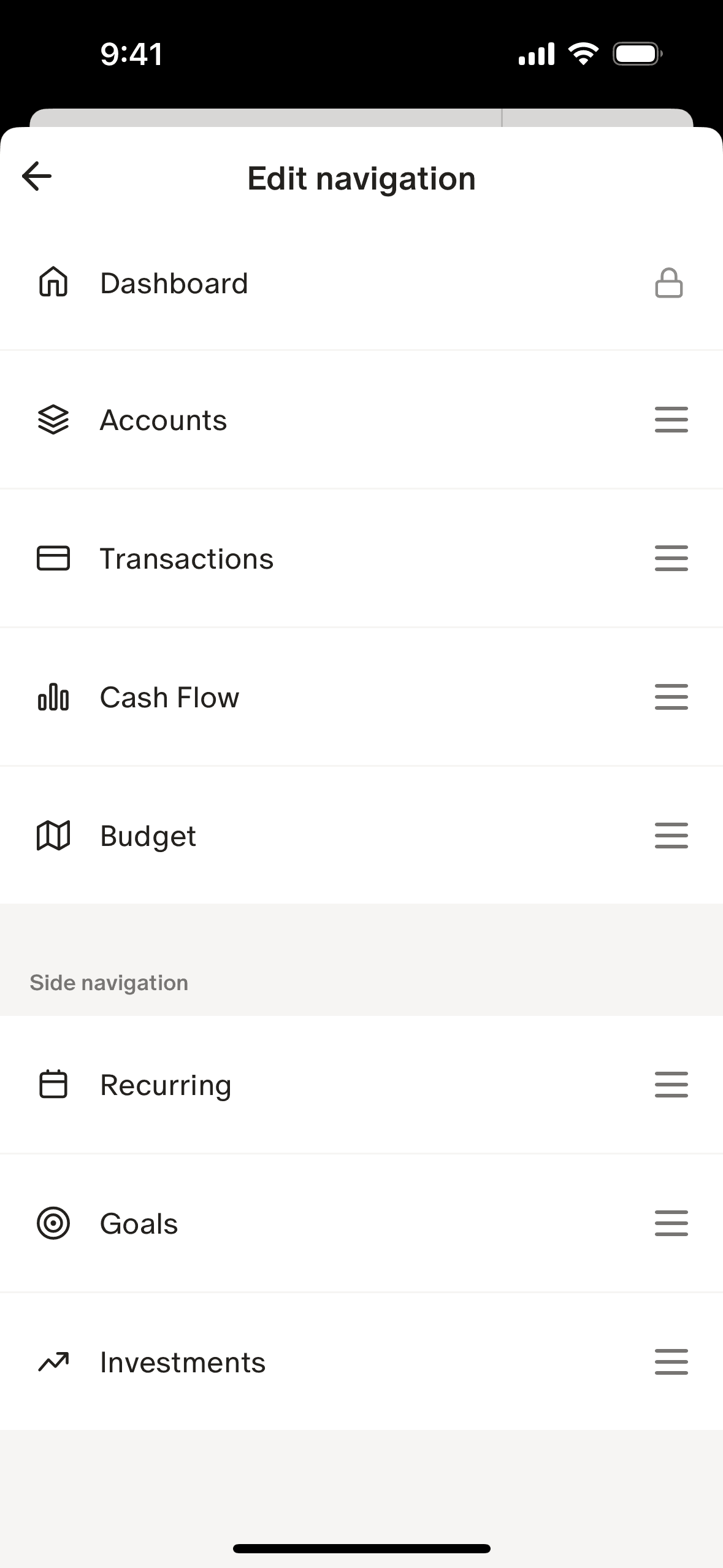Tap the Transactions card icon

point(53,559)
